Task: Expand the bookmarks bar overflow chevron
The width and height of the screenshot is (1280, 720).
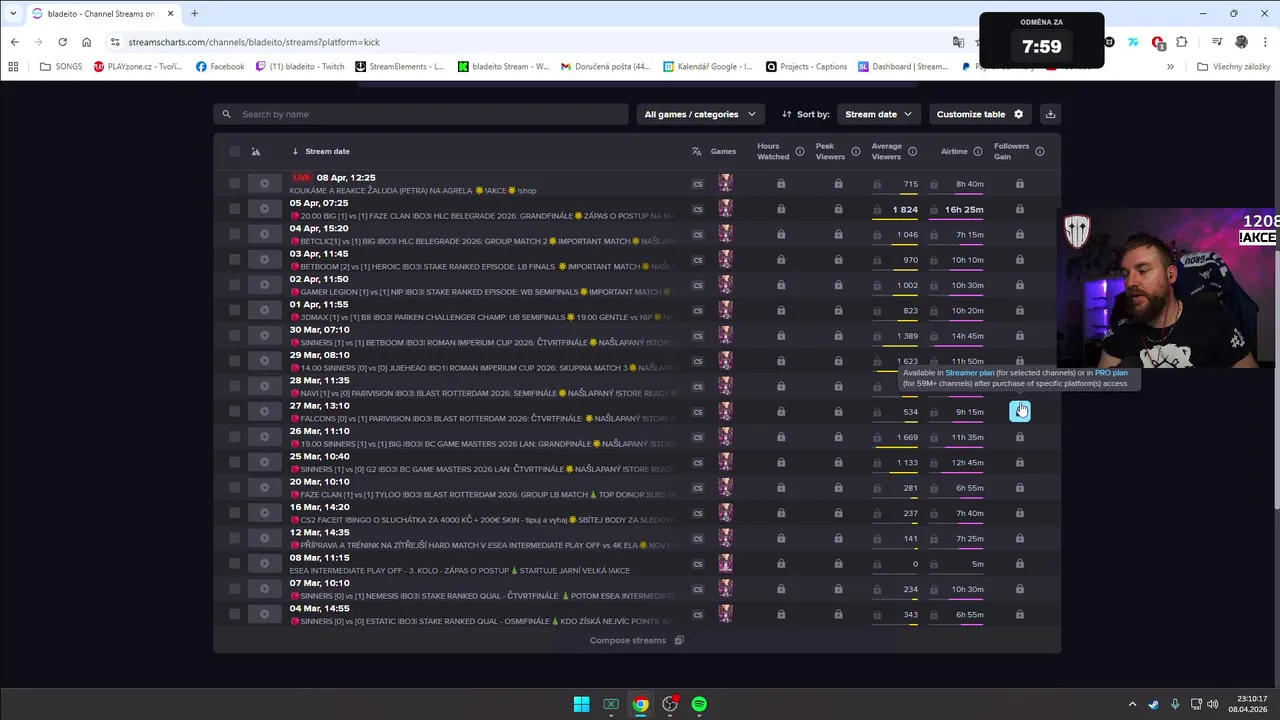Action: tap(1170, 67)
